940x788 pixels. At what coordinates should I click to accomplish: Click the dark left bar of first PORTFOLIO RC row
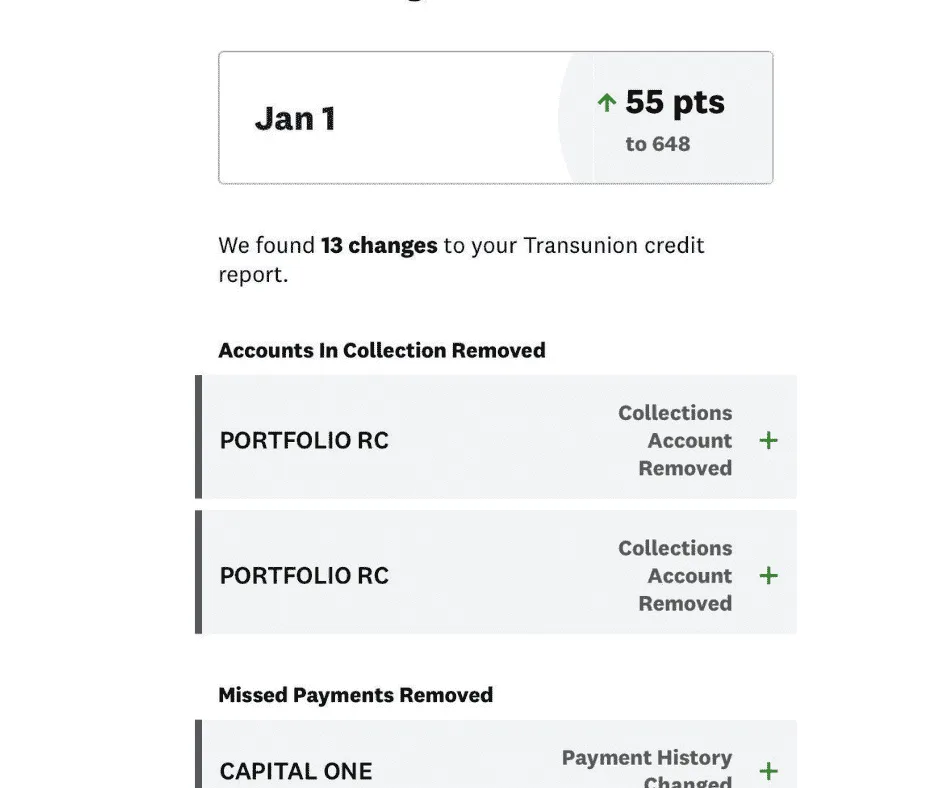(199, 437)
